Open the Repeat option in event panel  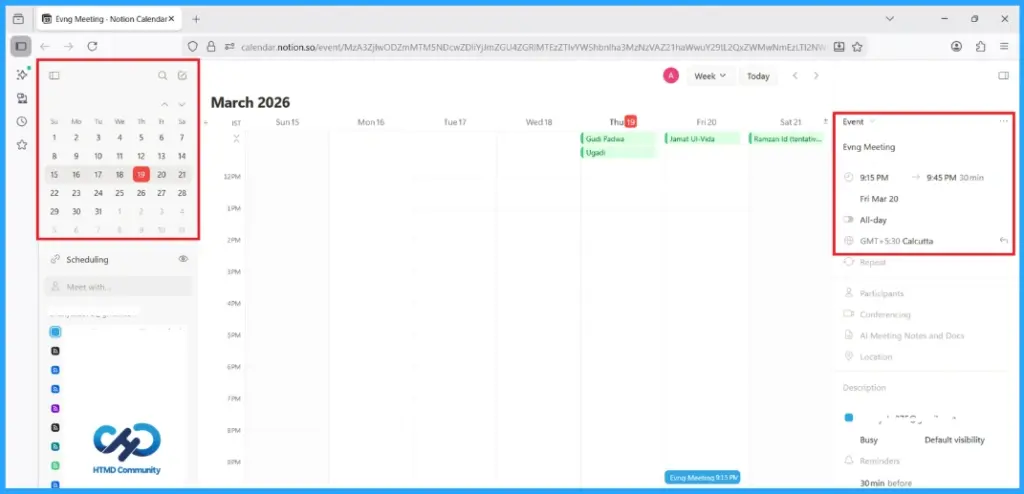point(872,262)
